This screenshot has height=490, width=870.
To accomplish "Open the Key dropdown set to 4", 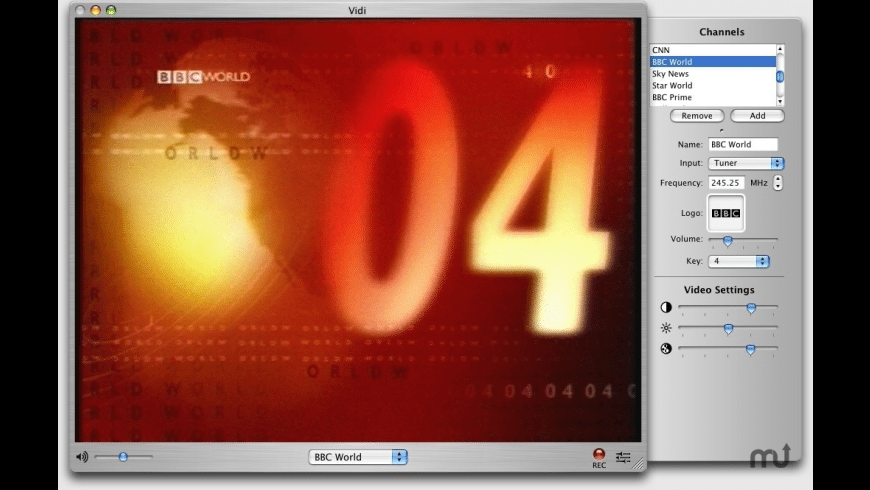I will 739,261.
